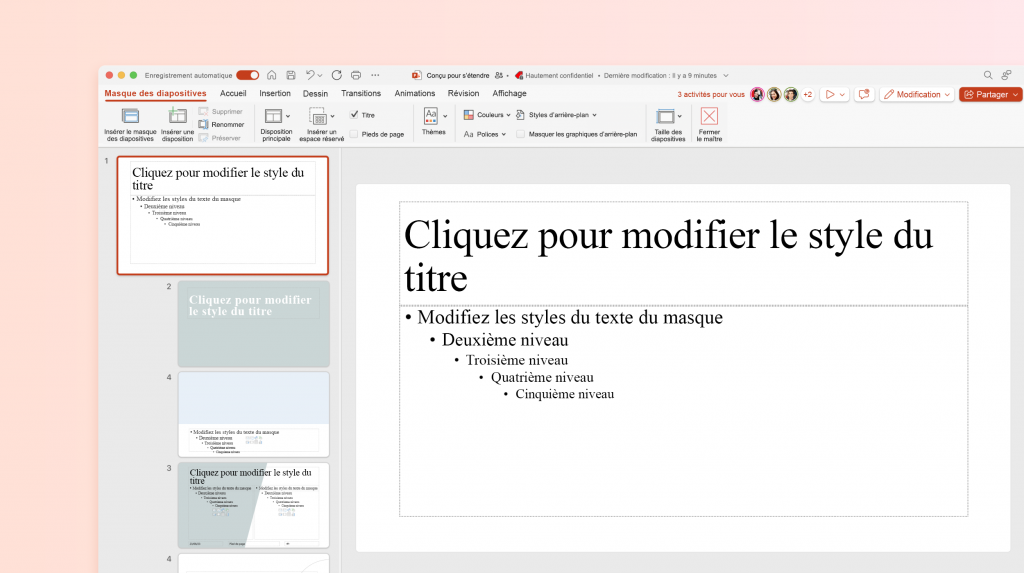Click the PowerPoint file icon beside the title
The height and width of the screenshot is (573, 1024).
coord(417,75)
